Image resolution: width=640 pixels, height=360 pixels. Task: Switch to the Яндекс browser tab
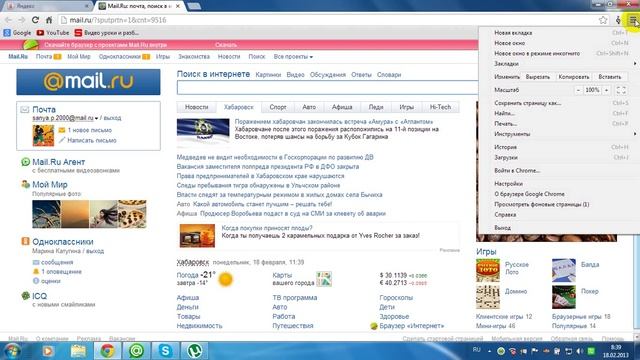[46, 6]
